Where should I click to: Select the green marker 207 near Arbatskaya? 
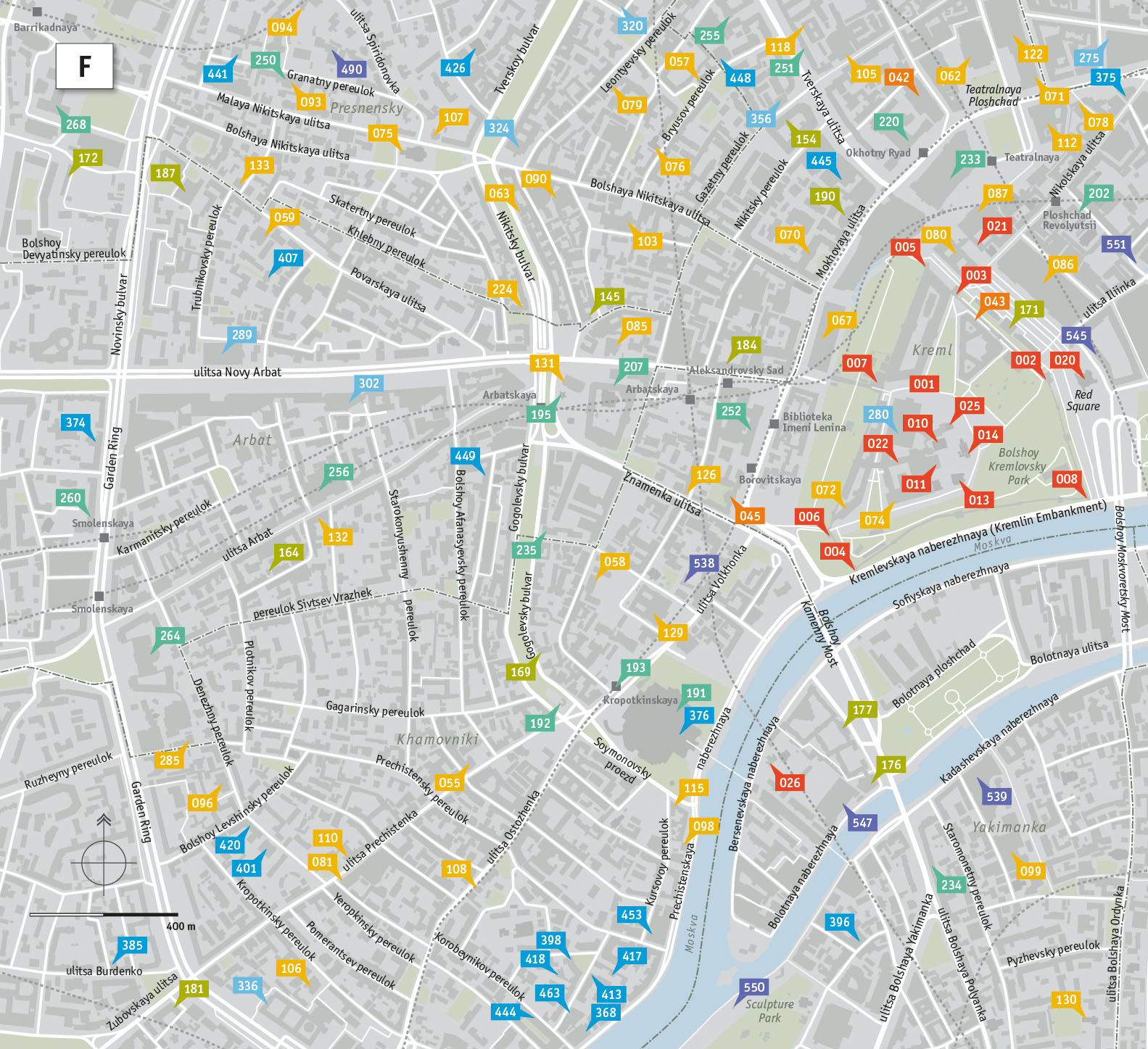(x=633, y=367)
